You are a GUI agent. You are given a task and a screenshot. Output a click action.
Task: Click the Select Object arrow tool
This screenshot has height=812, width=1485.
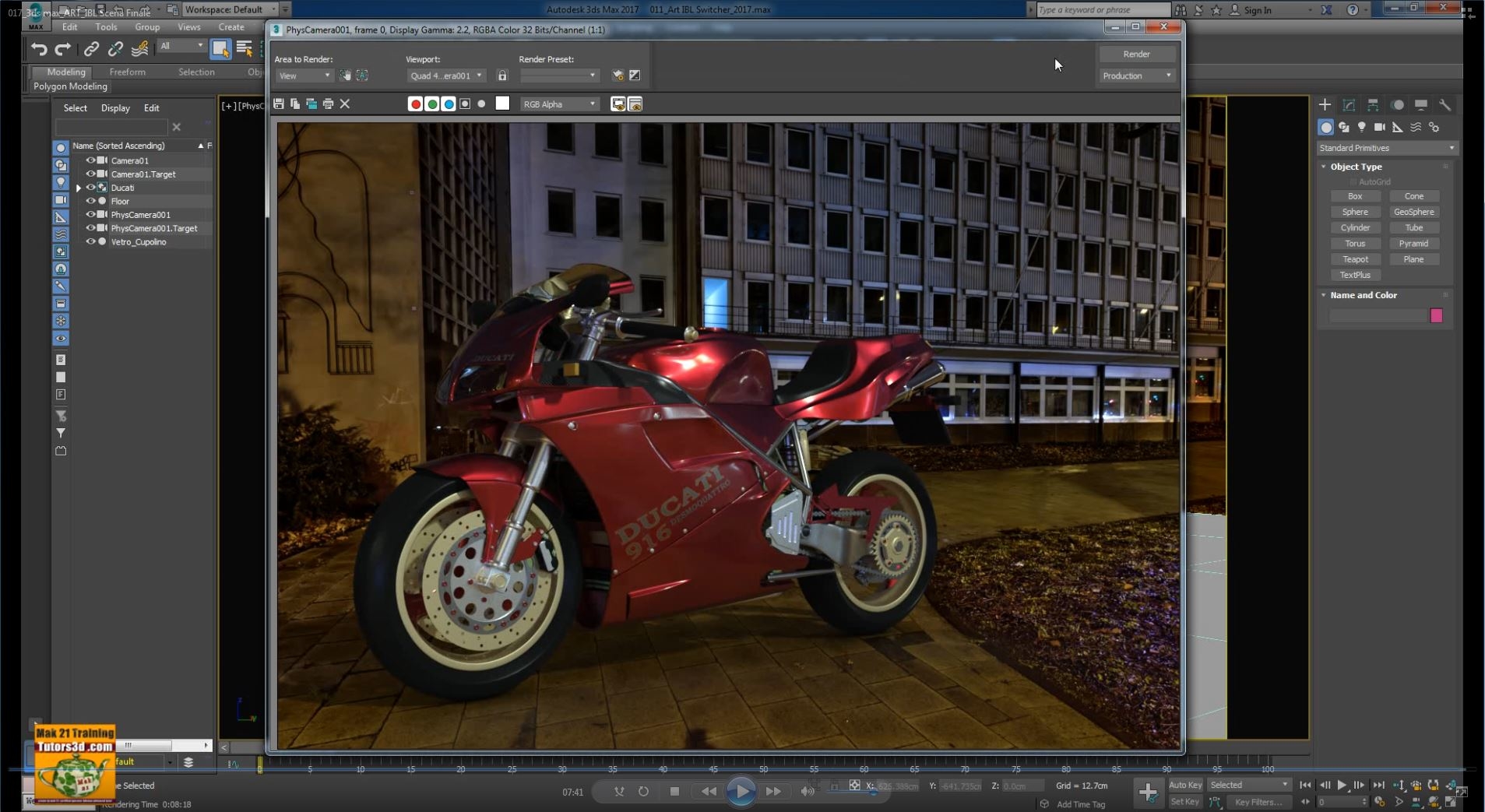click(220, 49)
